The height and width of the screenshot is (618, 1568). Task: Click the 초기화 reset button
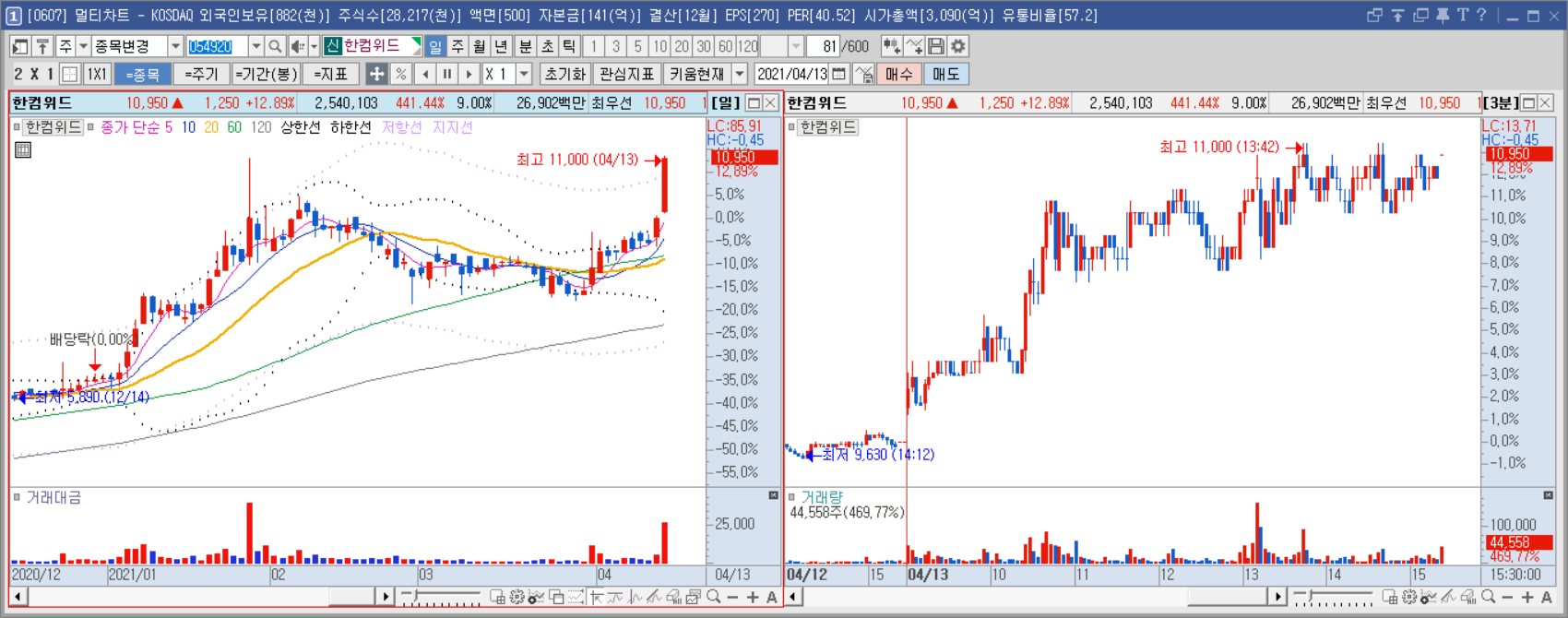click(x=565, y=74)
